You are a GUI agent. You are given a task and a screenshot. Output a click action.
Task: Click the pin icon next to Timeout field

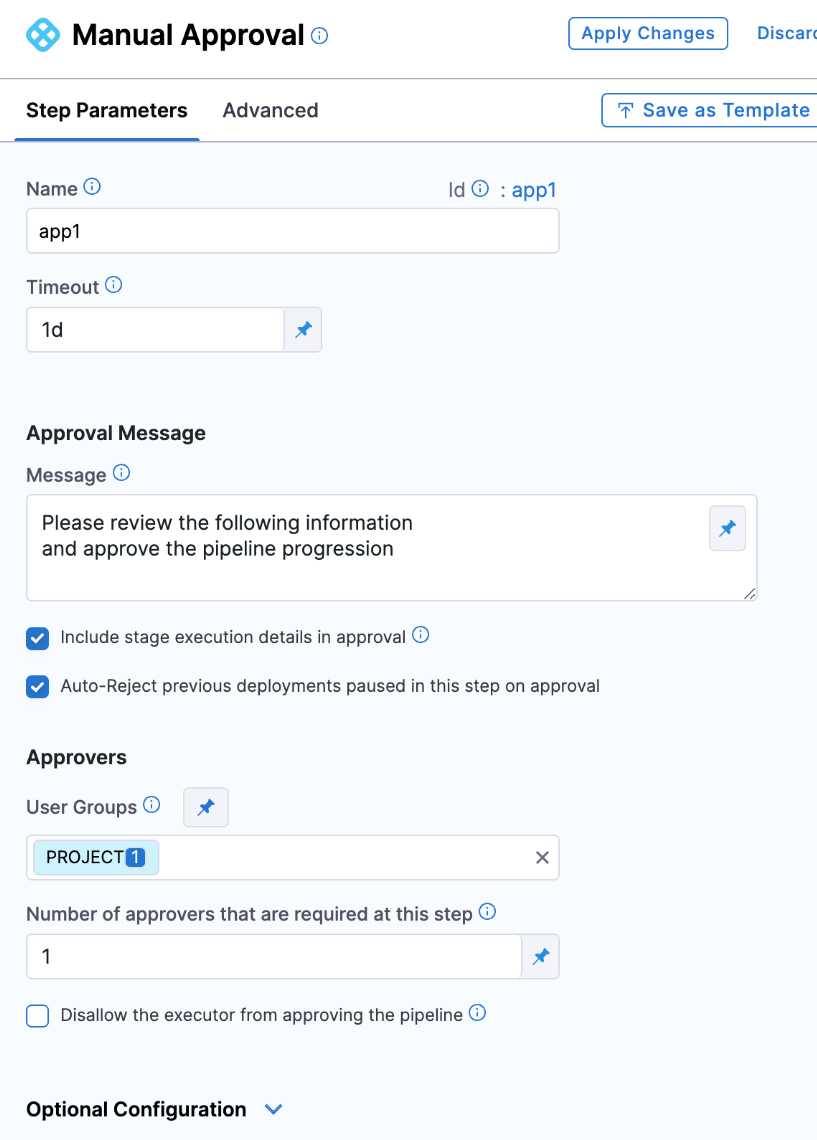tap(303, 330)
